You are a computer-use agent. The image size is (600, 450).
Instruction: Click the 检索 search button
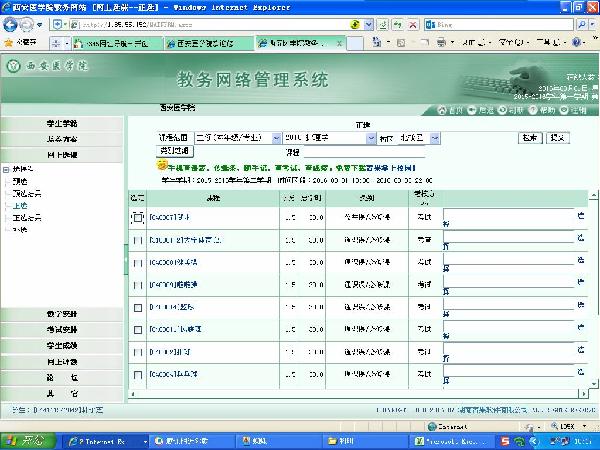tap(530, 138)
